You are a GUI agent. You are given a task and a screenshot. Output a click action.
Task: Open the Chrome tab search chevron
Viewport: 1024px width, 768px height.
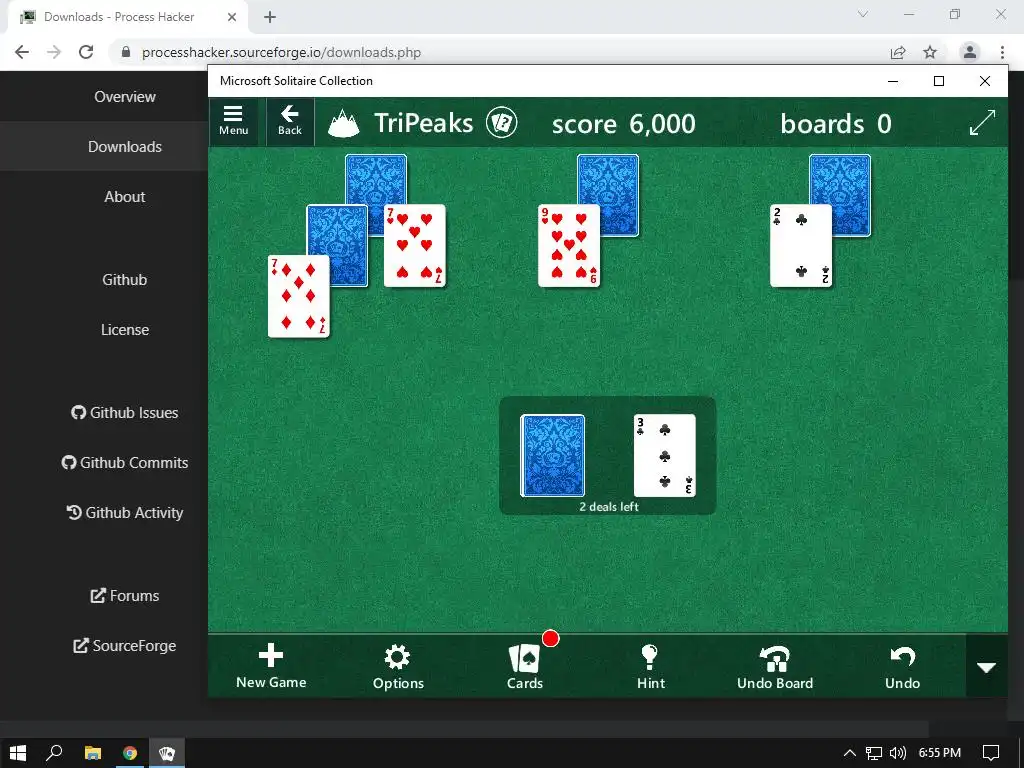[863, 14]
